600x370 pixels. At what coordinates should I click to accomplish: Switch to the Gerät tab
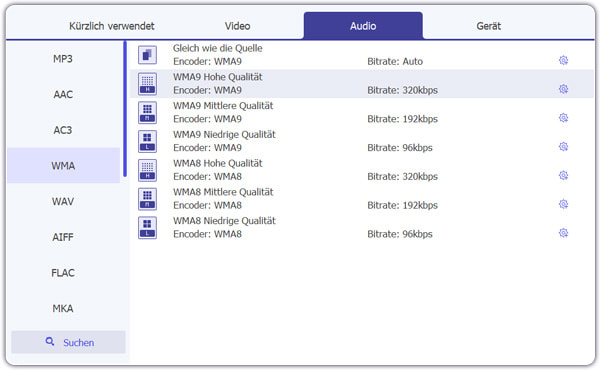pos(489,26)
